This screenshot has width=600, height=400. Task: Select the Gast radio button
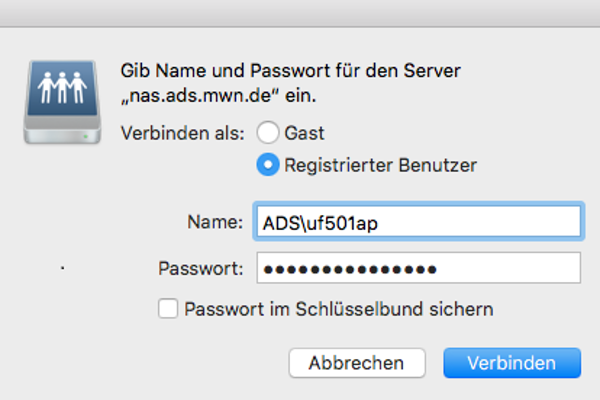tap(268, 132)
